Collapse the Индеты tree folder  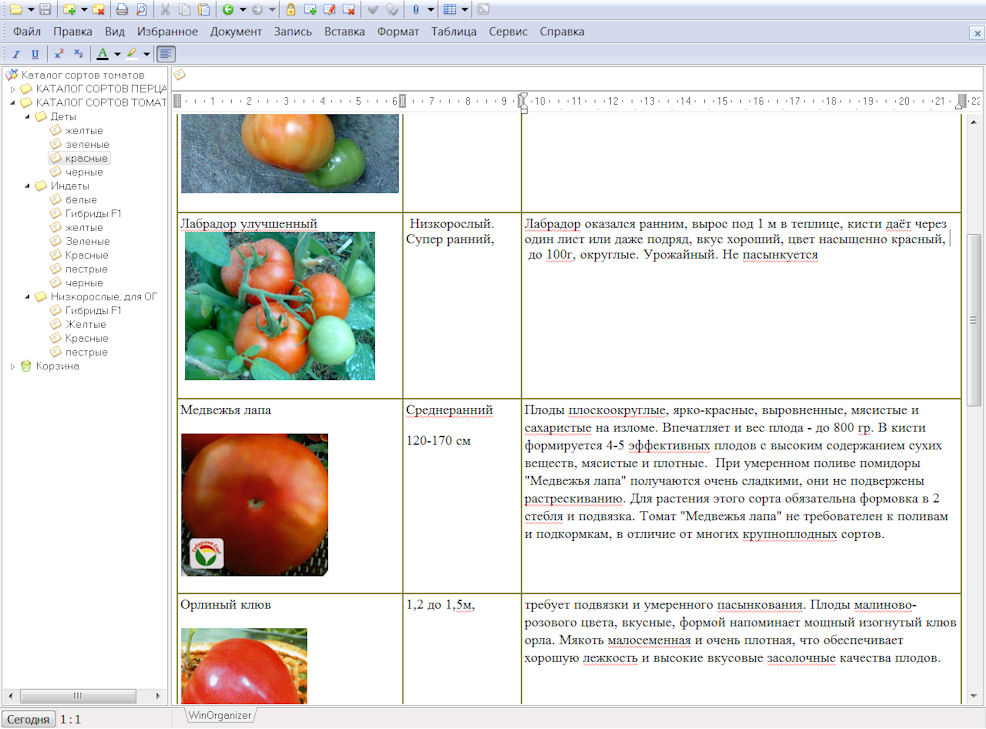click(x=27, y=186)
